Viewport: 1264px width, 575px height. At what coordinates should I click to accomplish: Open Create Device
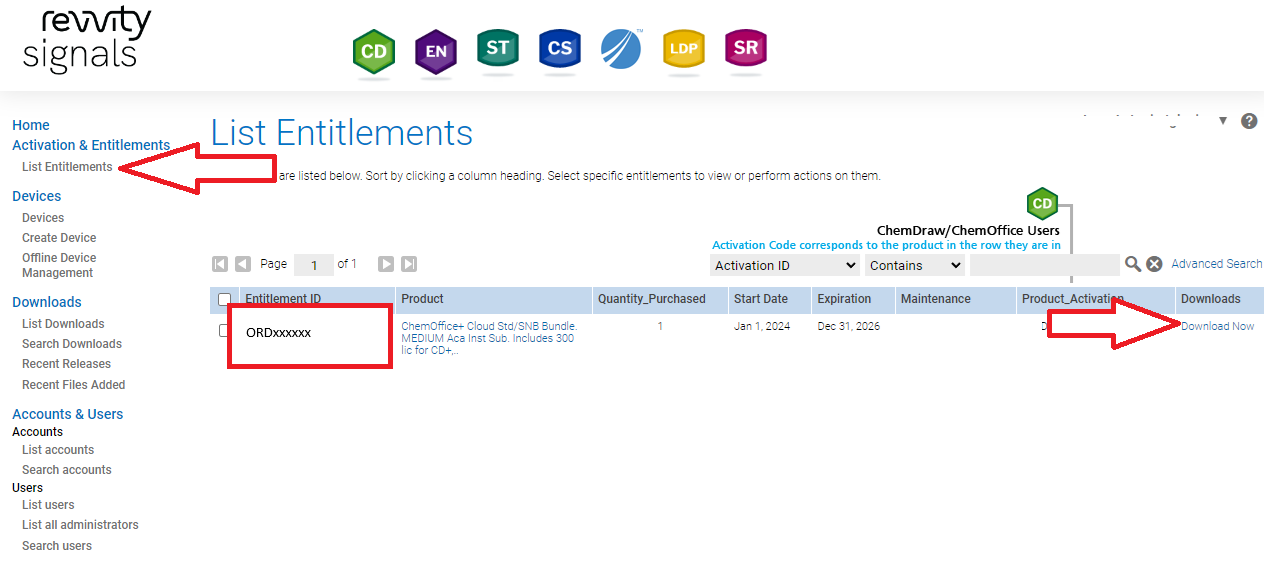tap(59, 238)
